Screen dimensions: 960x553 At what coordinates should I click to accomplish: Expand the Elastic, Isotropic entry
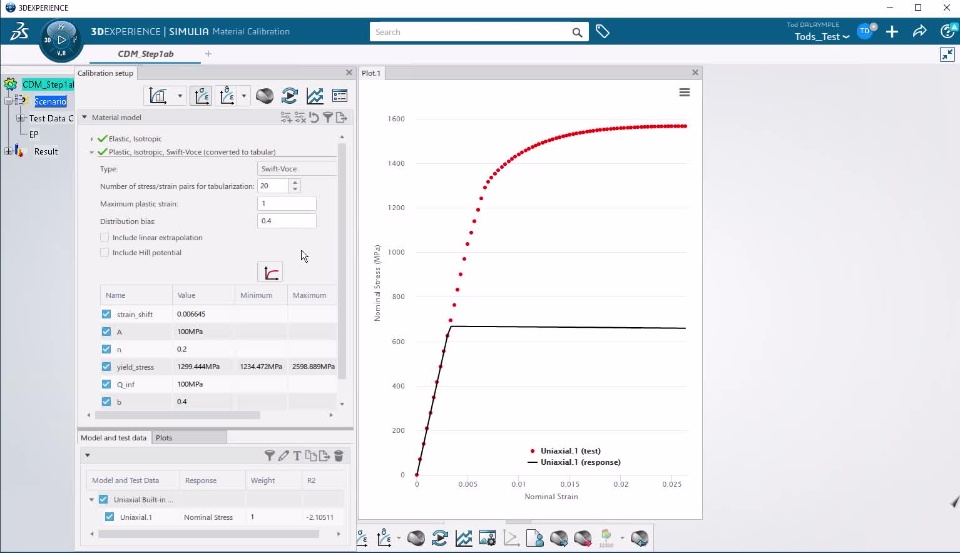[92, 139]
